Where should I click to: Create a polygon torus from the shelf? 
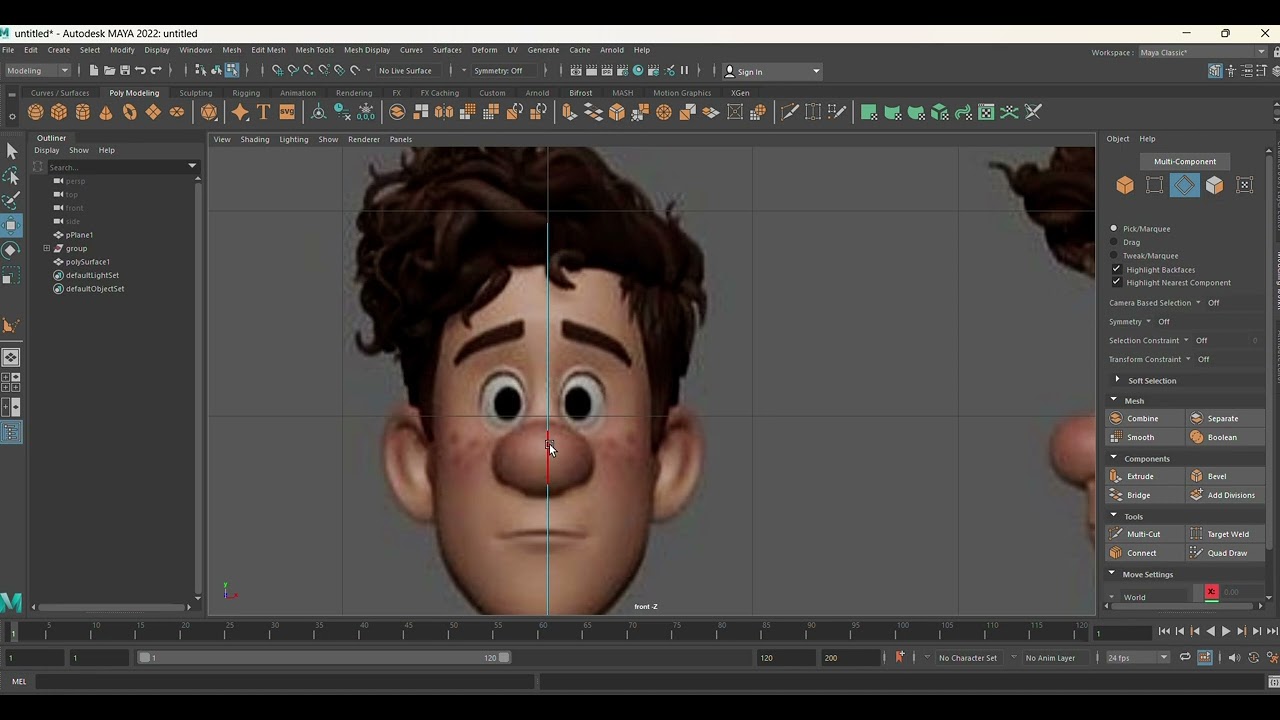130,112
